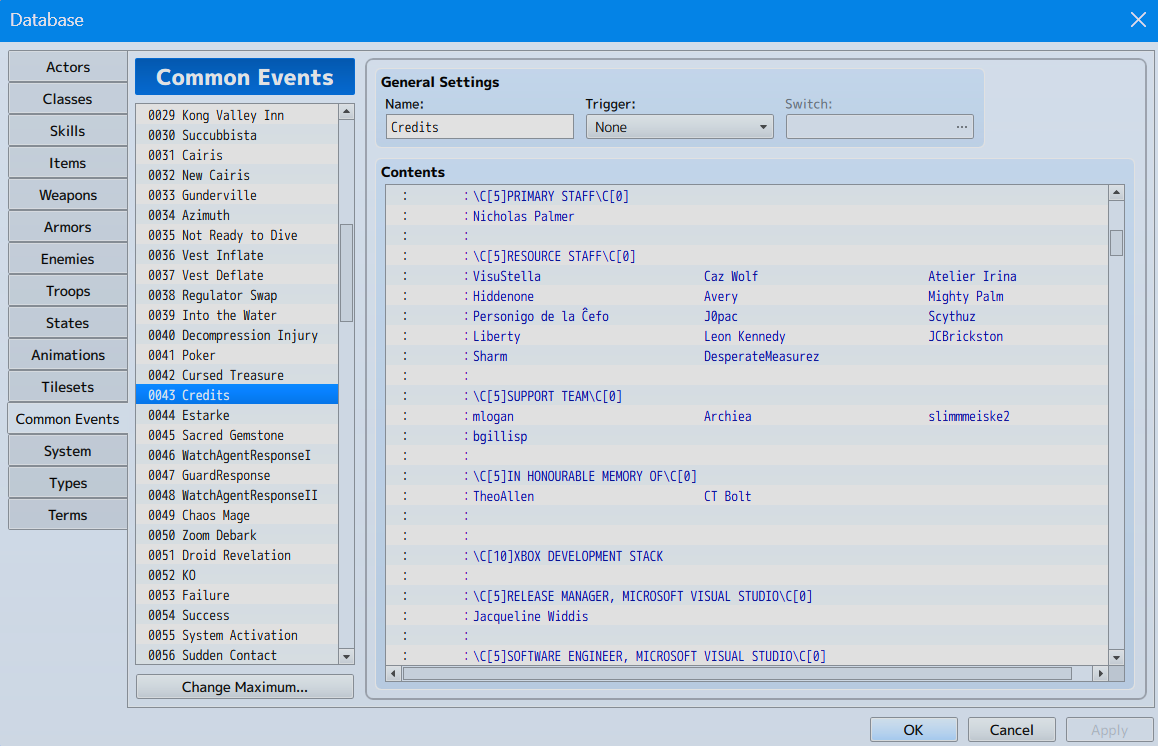Select event 0044 Estarke
The width and height of the screenshot is (1158, 746).
(237, 415)
